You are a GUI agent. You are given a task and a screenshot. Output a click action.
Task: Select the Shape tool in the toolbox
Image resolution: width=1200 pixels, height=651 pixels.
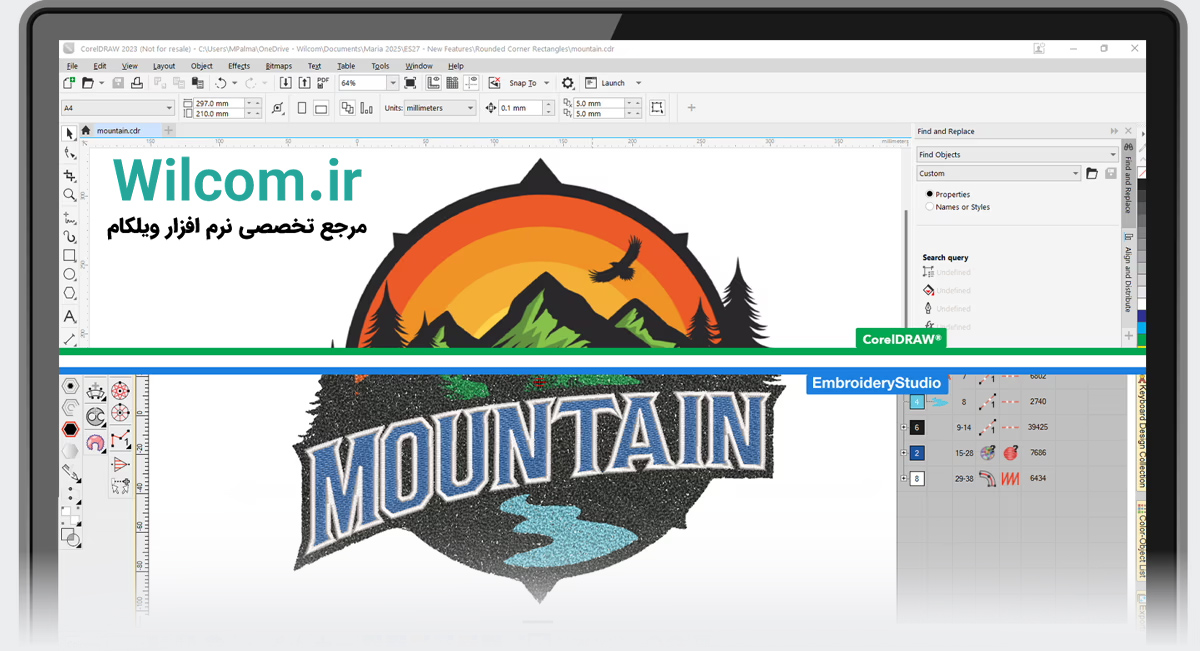[70, 153]
